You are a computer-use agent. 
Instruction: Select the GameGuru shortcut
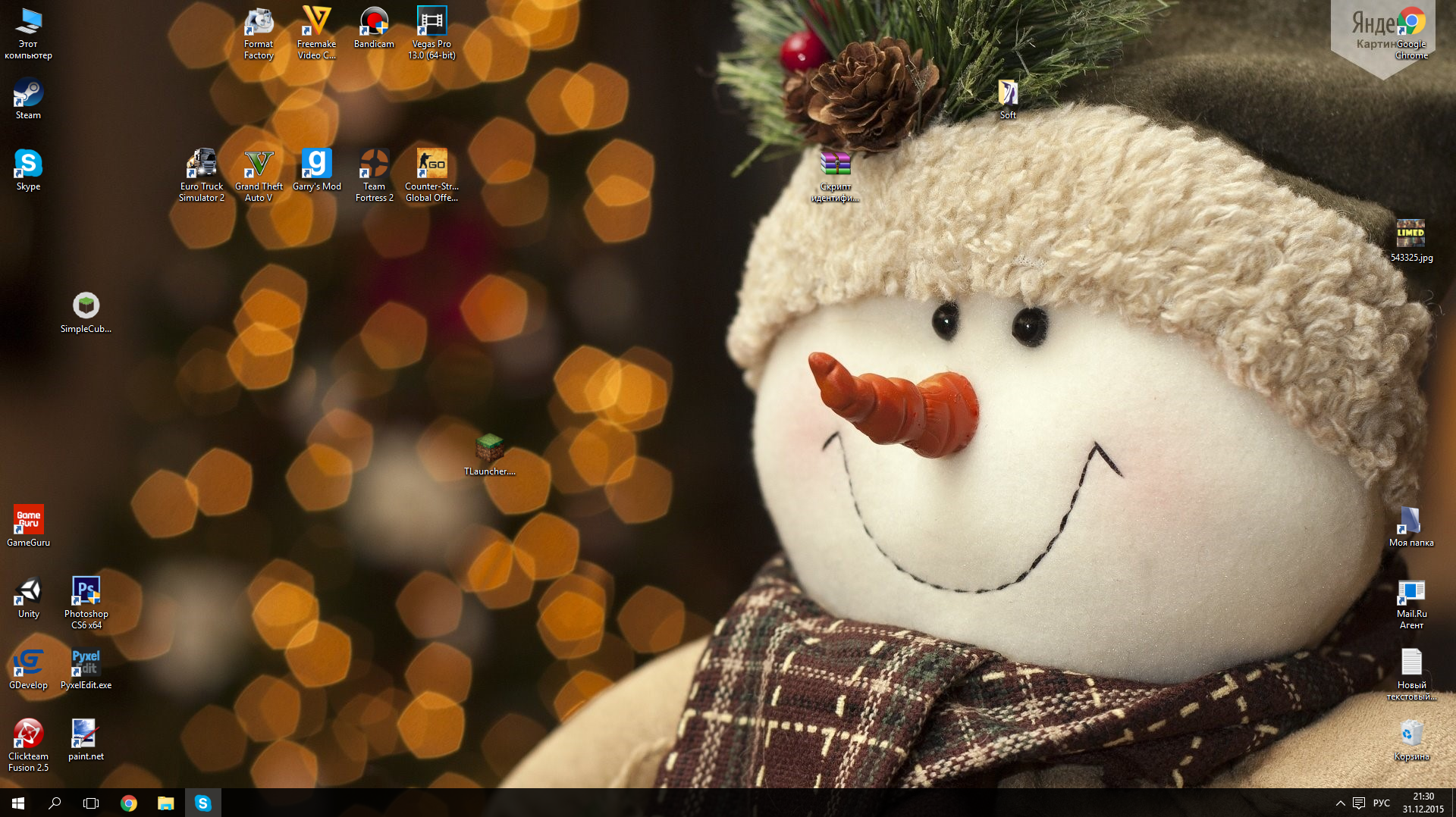(x=29, y=527)
